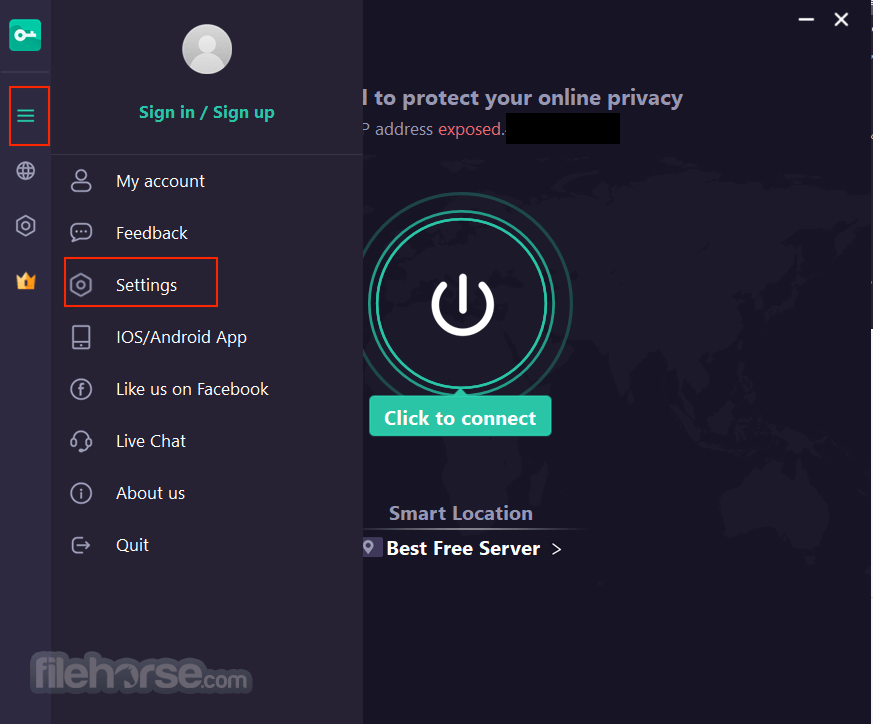Click the green key app logo
The image size is (873, 724).
point(25,35)
